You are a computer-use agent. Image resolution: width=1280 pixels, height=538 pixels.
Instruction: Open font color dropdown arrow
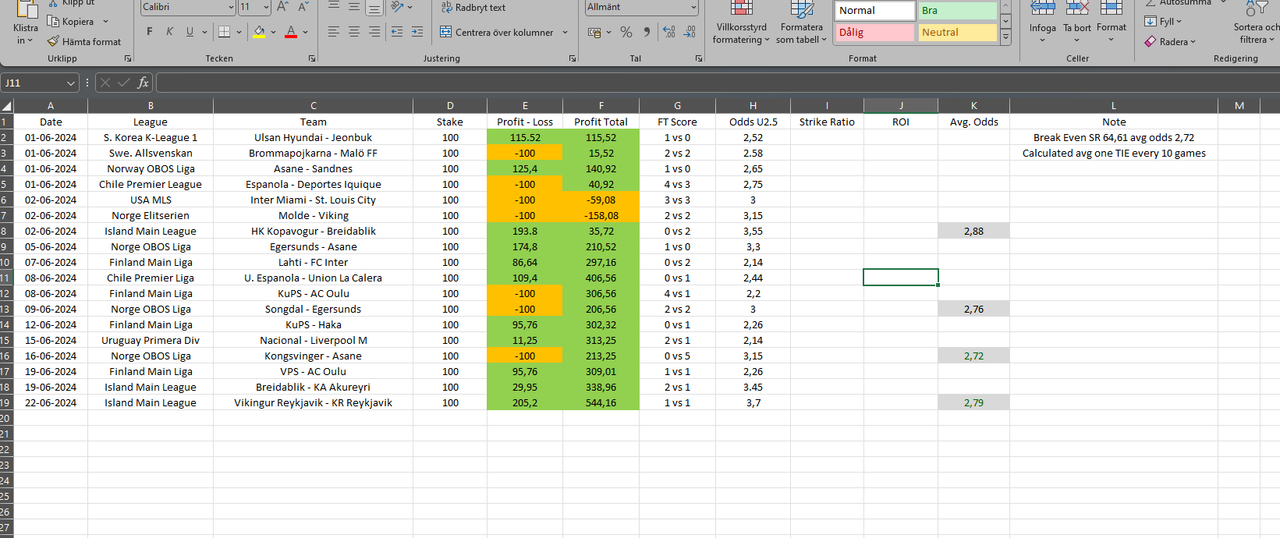pos(305,32)
